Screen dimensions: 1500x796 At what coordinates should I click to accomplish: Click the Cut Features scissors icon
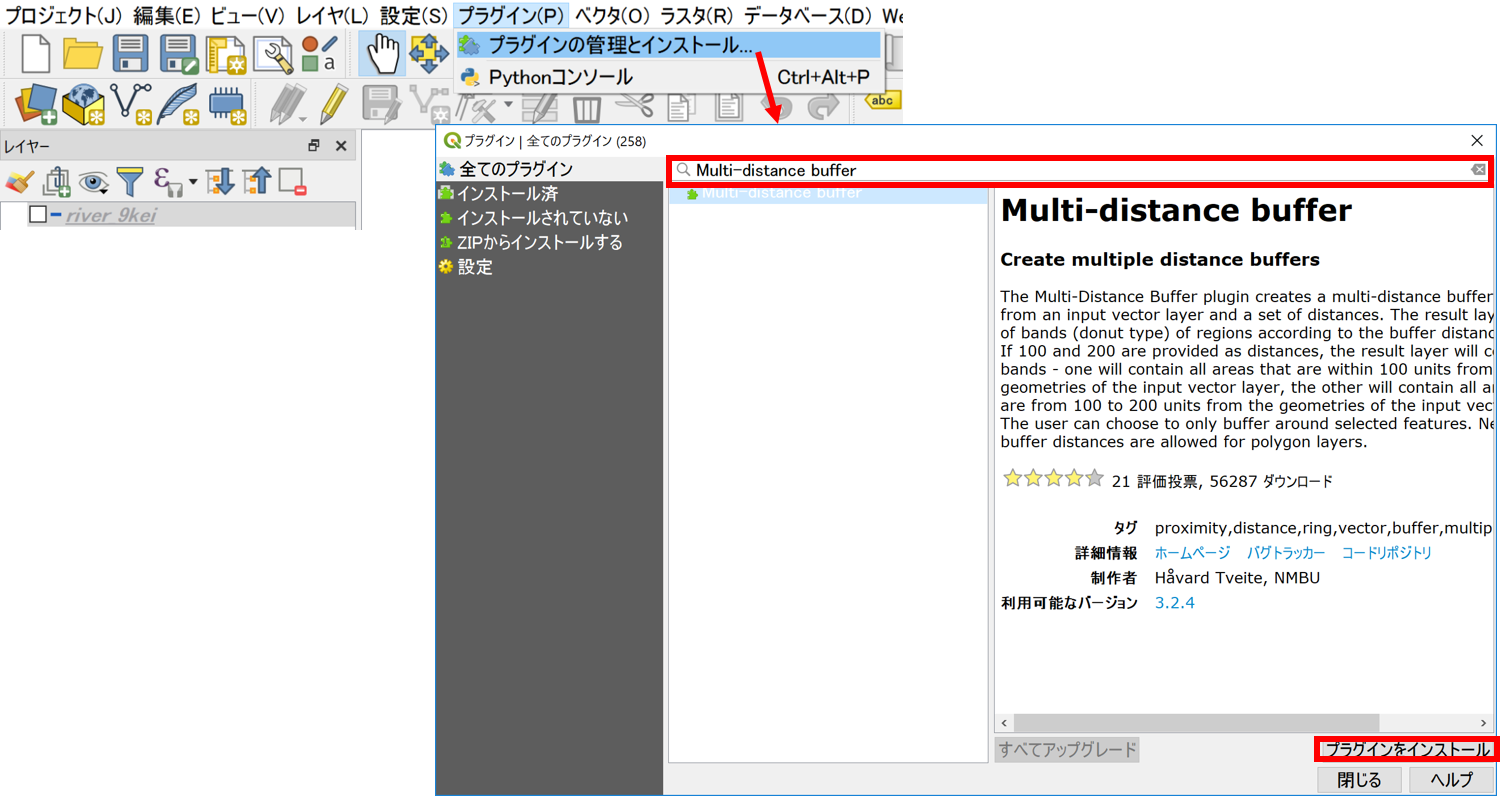634,106
